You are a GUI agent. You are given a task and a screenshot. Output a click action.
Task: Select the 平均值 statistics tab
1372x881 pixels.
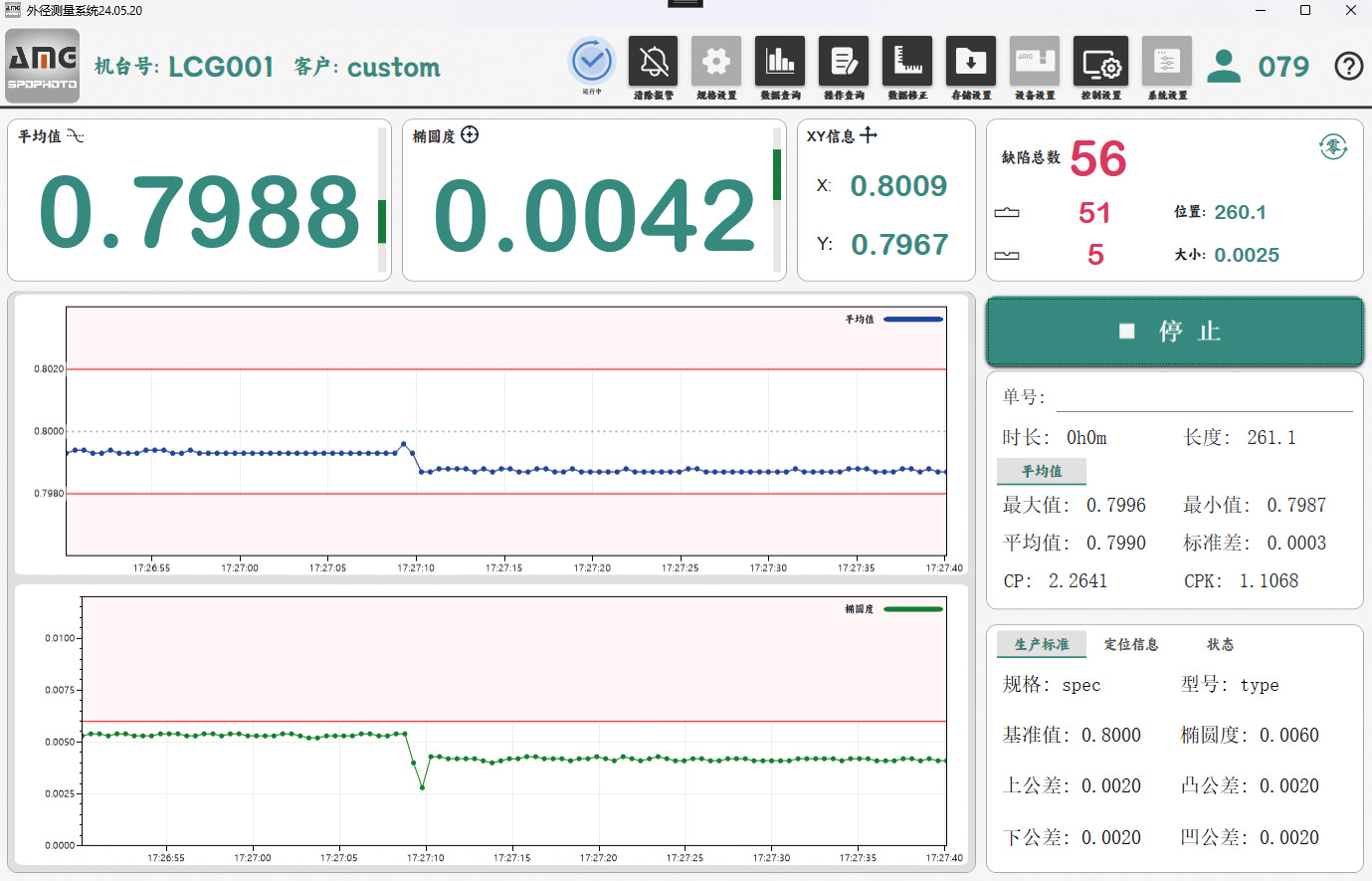[1042, 471]
